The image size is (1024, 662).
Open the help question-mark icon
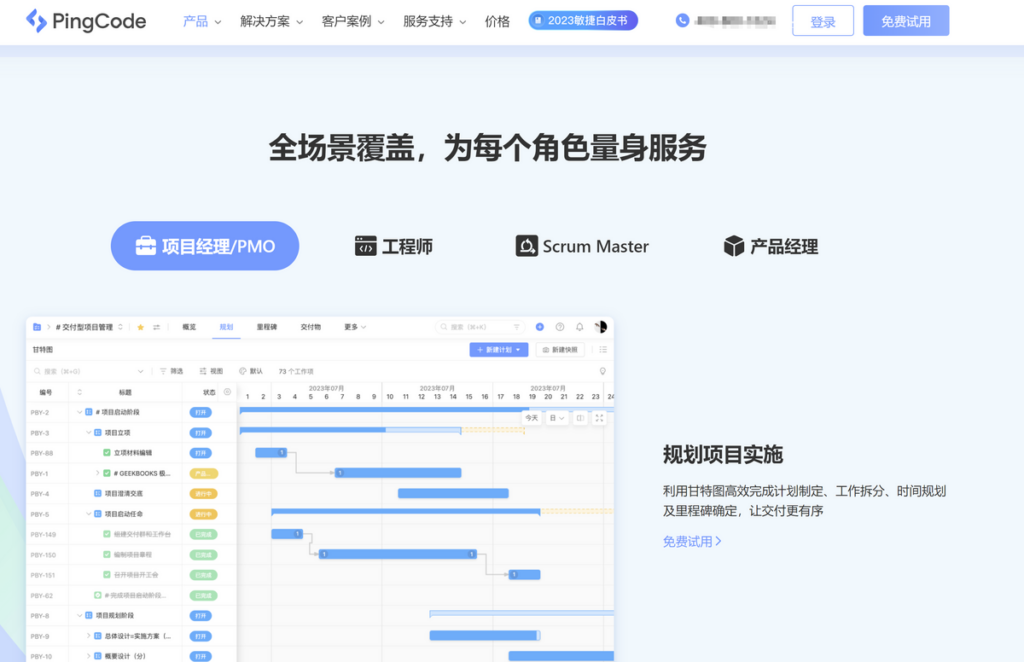pos(560,327)
